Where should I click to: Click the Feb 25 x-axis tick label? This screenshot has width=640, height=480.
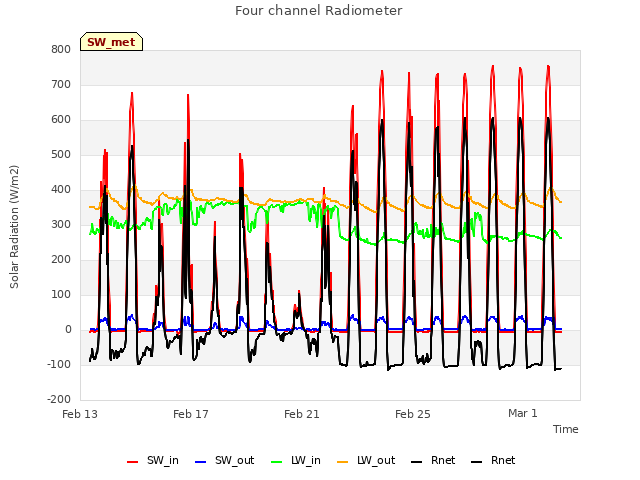coord(413,414)
